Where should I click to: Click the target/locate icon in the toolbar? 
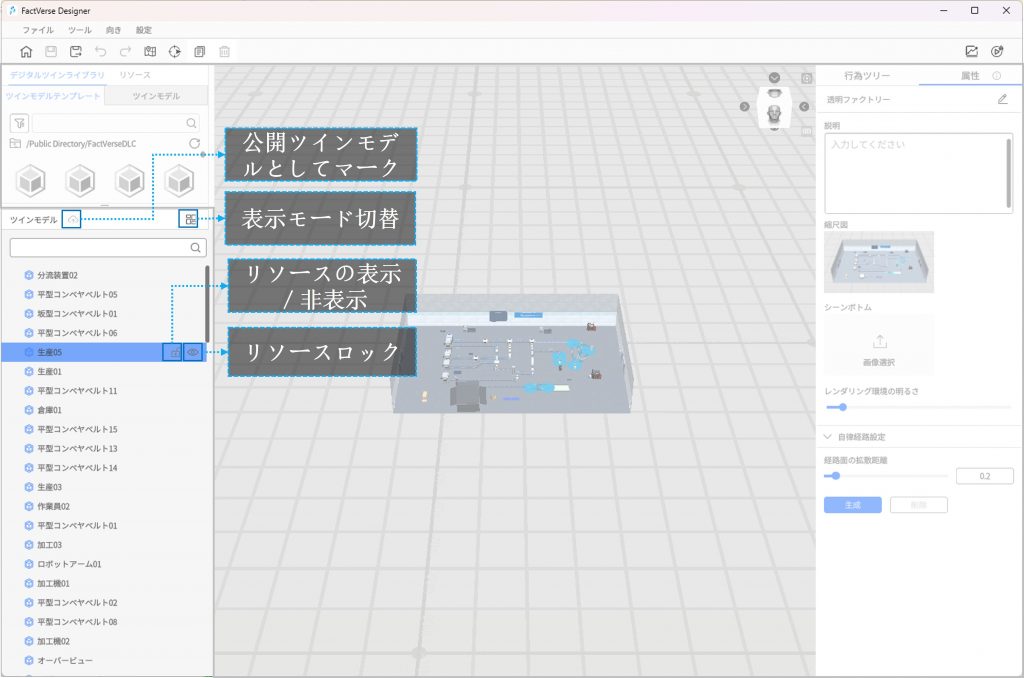point(175,51)
